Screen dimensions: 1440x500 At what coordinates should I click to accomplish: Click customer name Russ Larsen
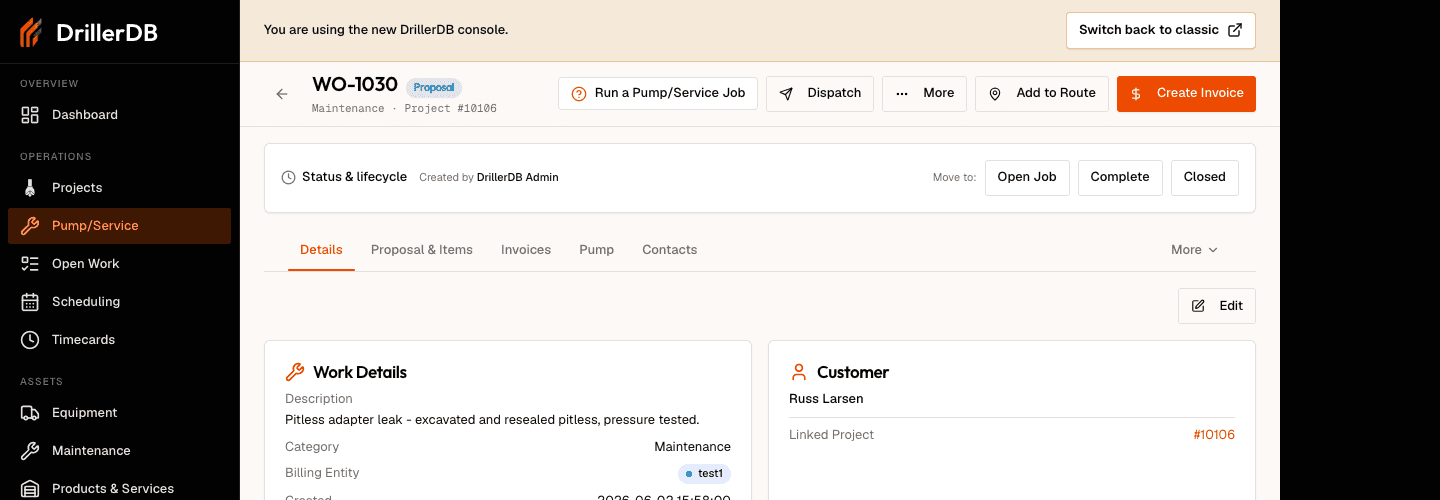(x=826, y=399)
